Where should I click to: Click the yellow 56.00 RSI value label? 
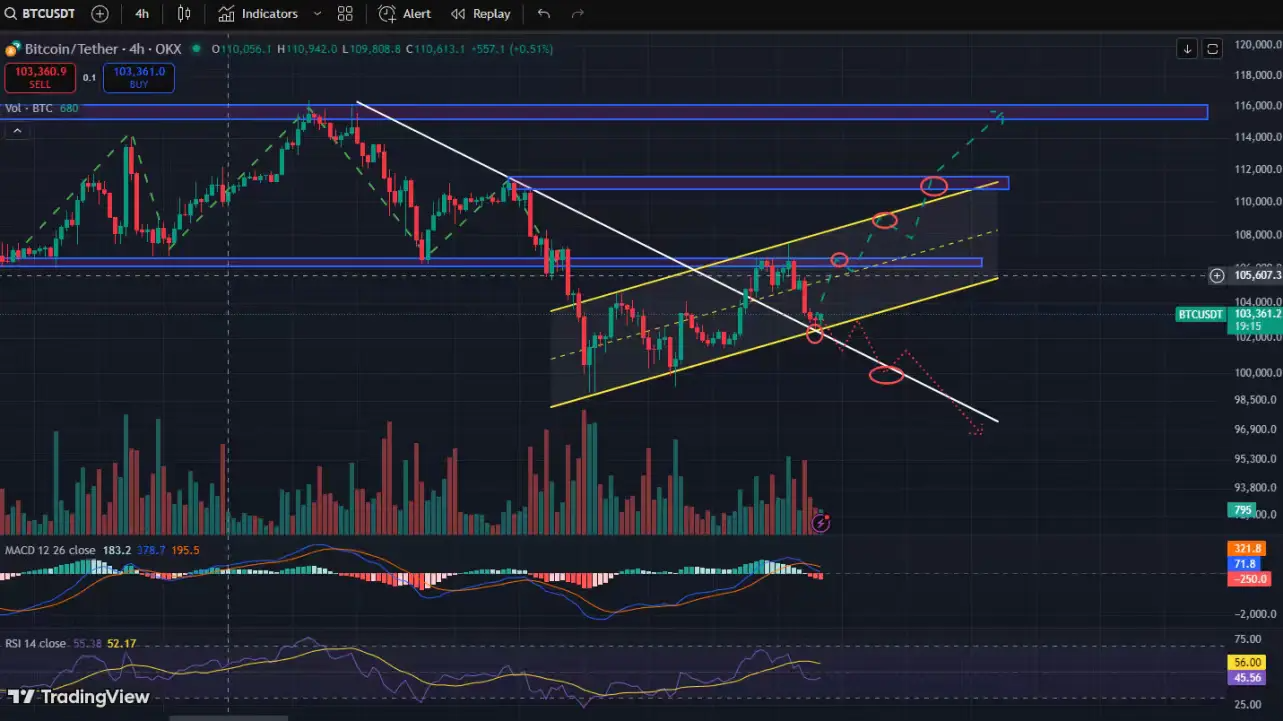[1245, 662]
